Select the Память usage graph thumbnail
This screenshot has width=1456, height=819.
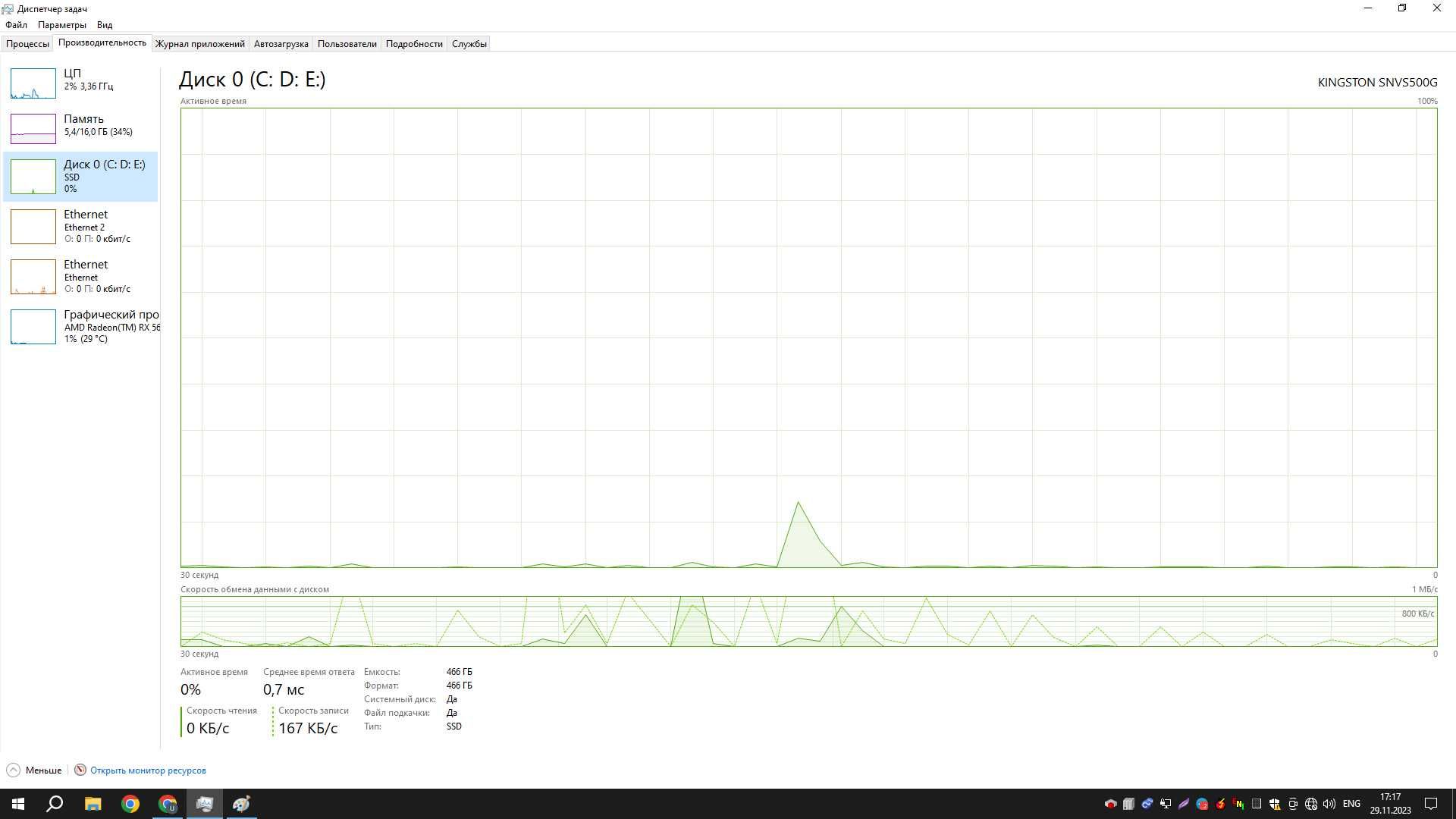click(33, 129)
